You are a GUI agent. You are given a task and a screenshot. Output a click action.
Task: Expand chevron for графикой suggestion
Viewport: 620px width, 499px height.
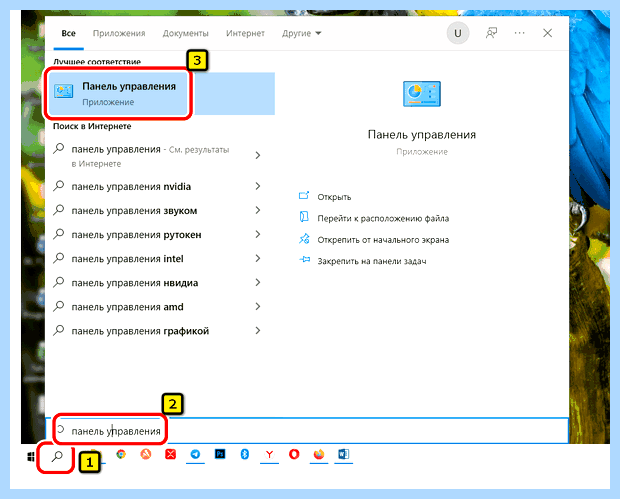pos(258,331)
